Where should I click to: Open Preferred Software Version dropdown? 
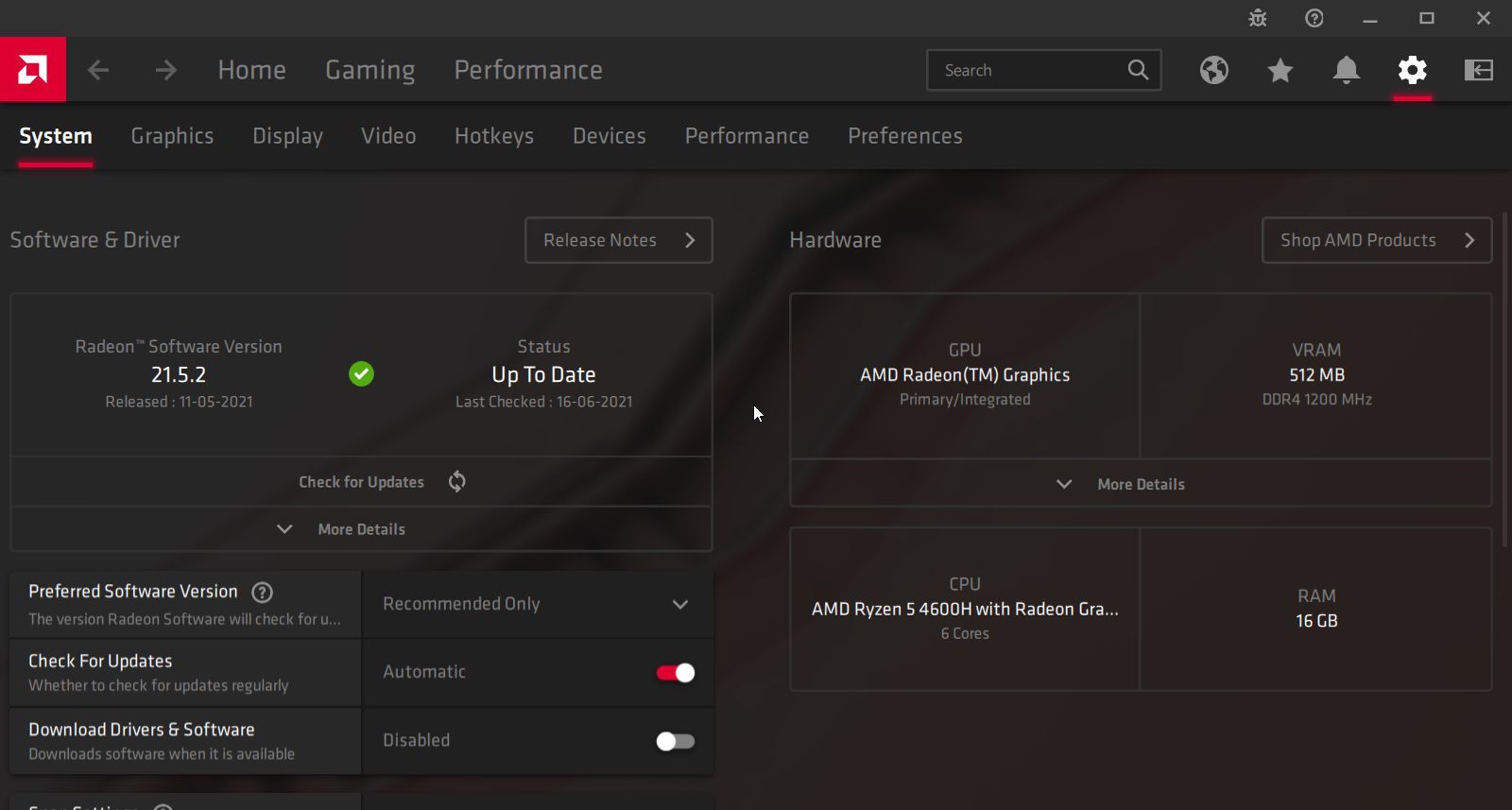point(538,604)
